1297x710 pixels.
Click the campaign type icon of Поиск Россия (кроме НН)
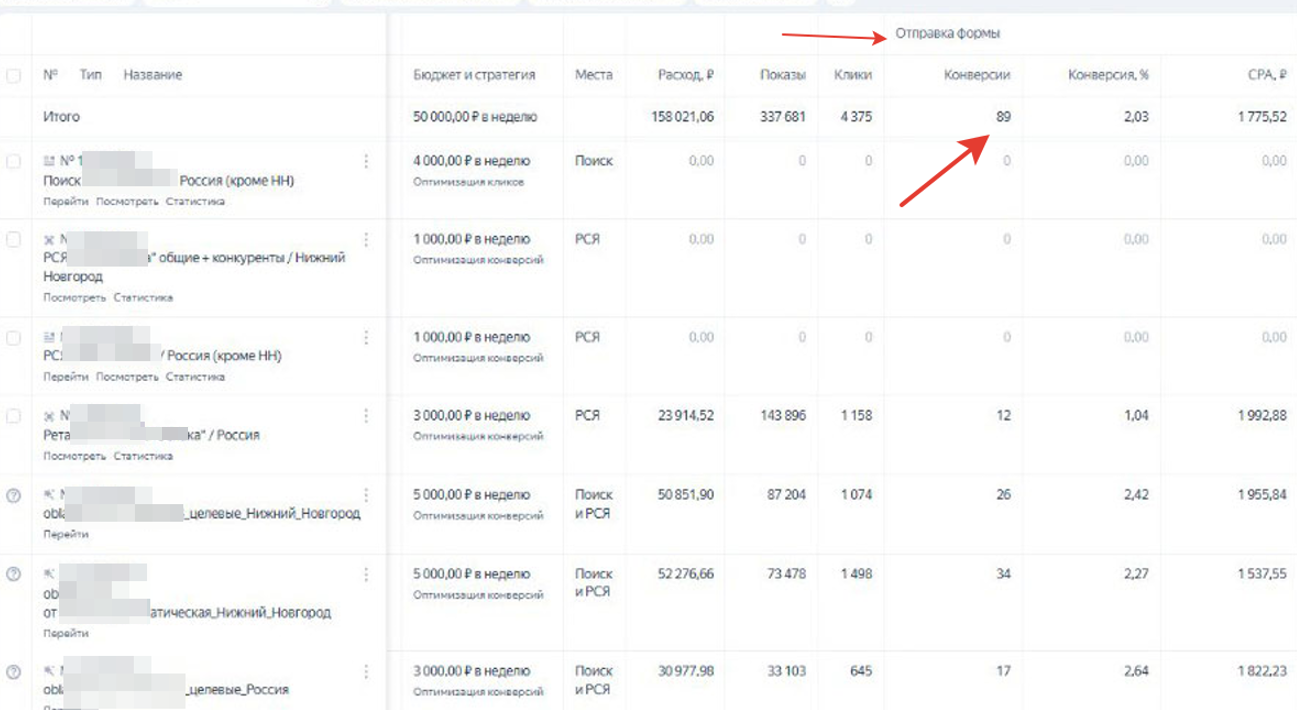pos(46,160)
